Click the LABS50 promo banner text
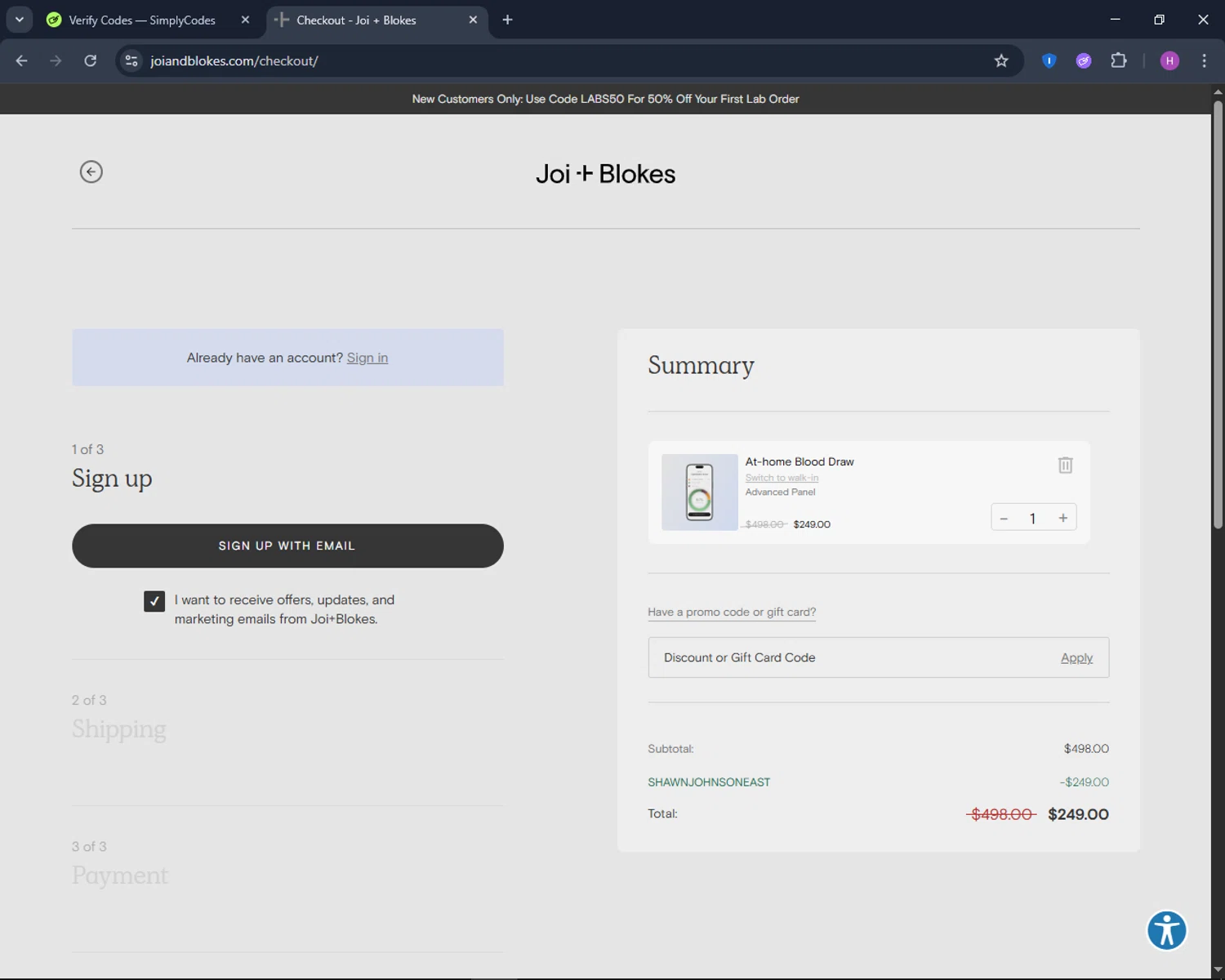This screenshot has width=1225, height=980. point(605,99)
